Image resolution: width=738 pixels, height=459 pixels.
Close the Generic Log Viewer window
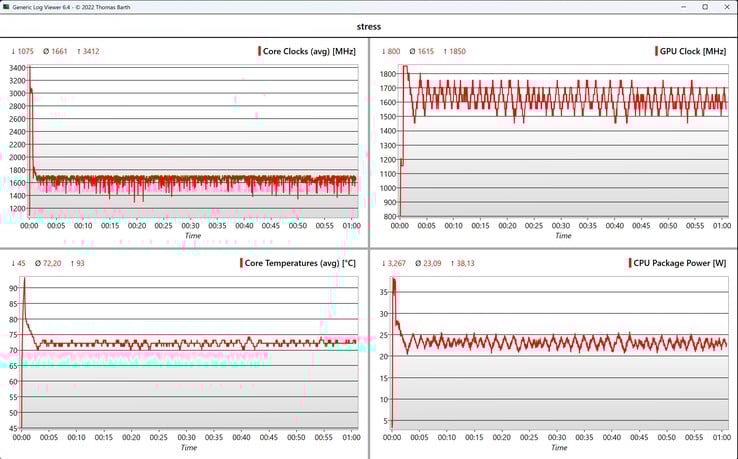point(728,6)
